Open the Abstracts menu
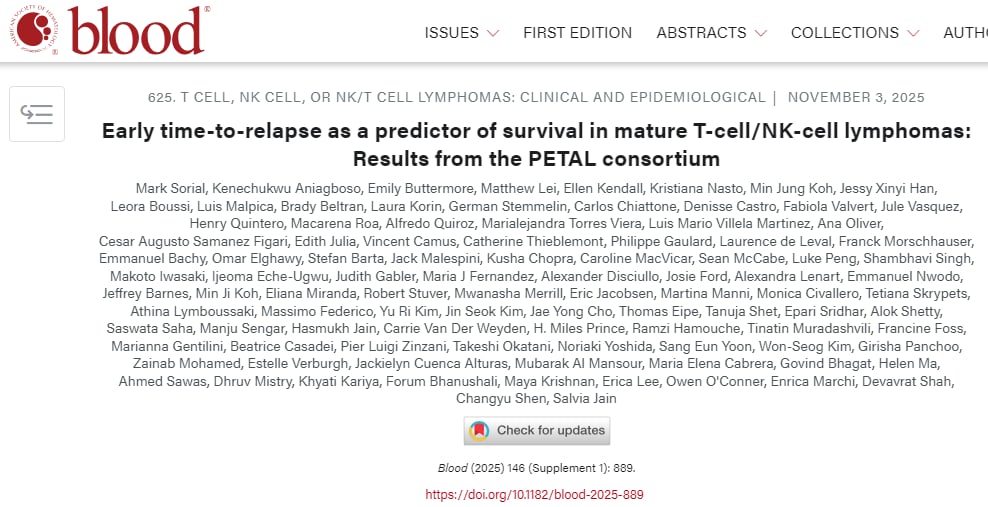 [x=701, y=33]
